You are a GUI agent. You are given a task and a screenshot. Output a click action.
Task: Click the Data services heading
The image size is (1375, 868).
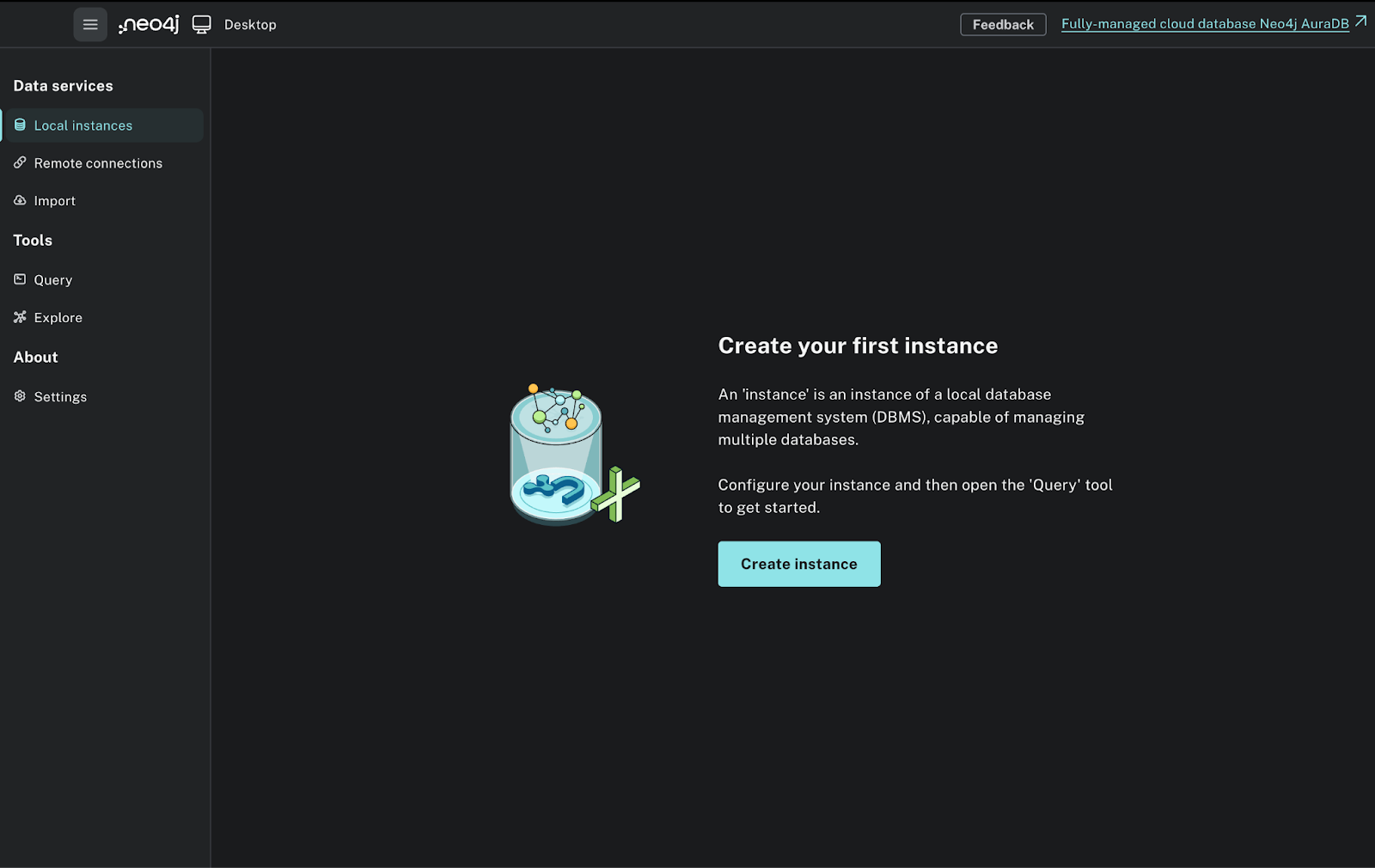(64, 86)
